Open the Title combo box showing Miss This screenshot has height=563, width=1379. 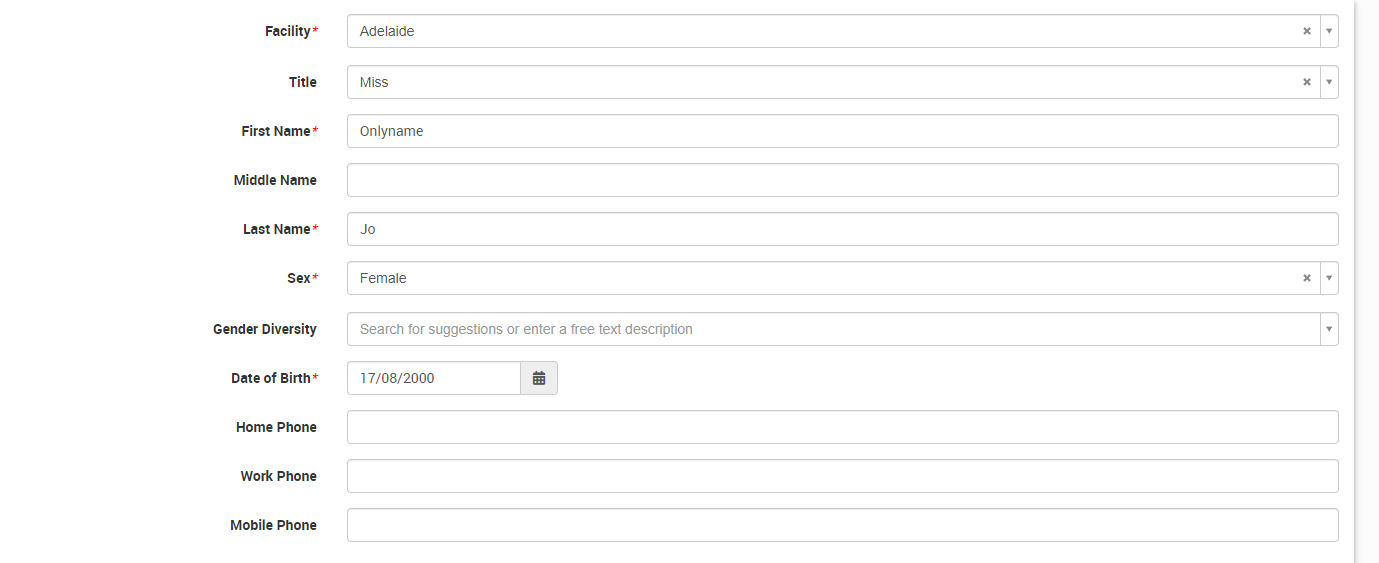pos(820,82)
